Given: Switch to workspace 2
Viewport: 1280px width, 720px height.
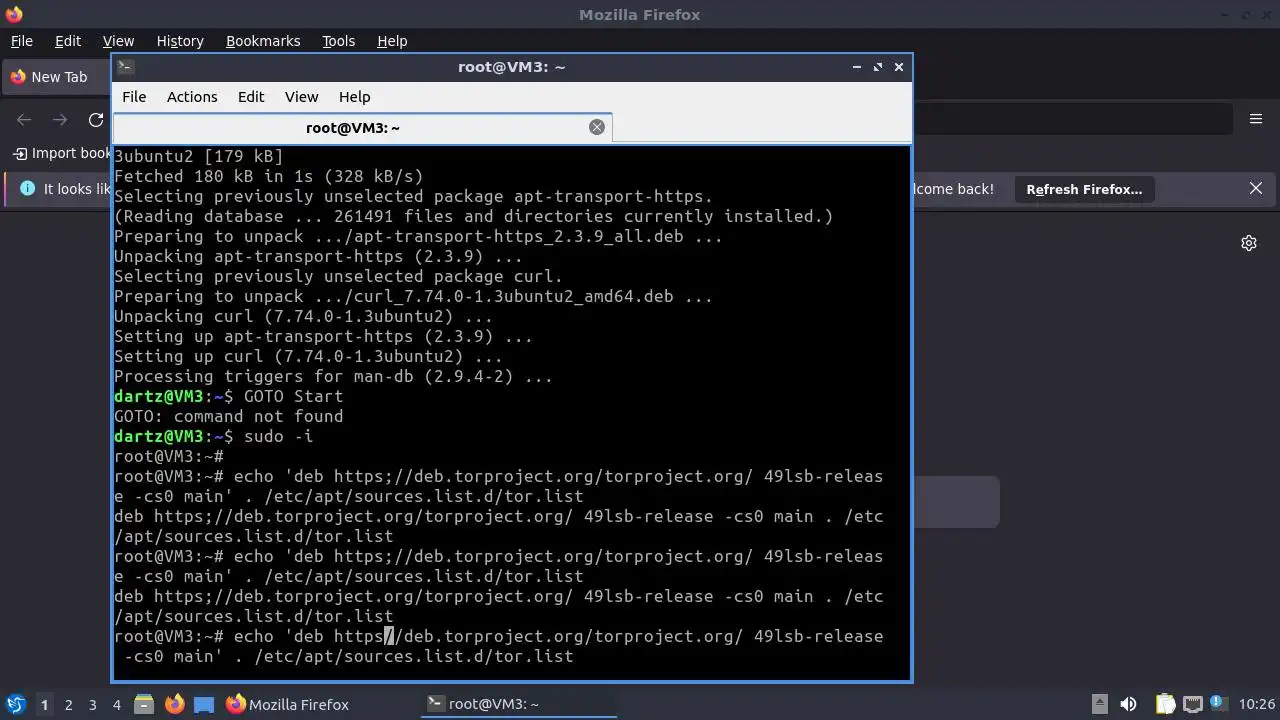Looking at the screenshot, I should coord(69,705).
